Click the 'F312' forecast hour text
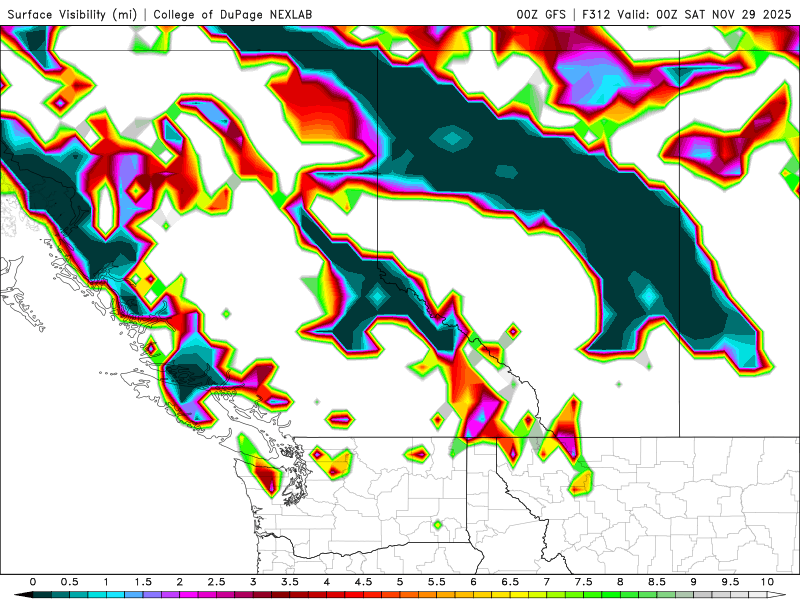This screenshot has height=600, width=800. pos(596,14)
